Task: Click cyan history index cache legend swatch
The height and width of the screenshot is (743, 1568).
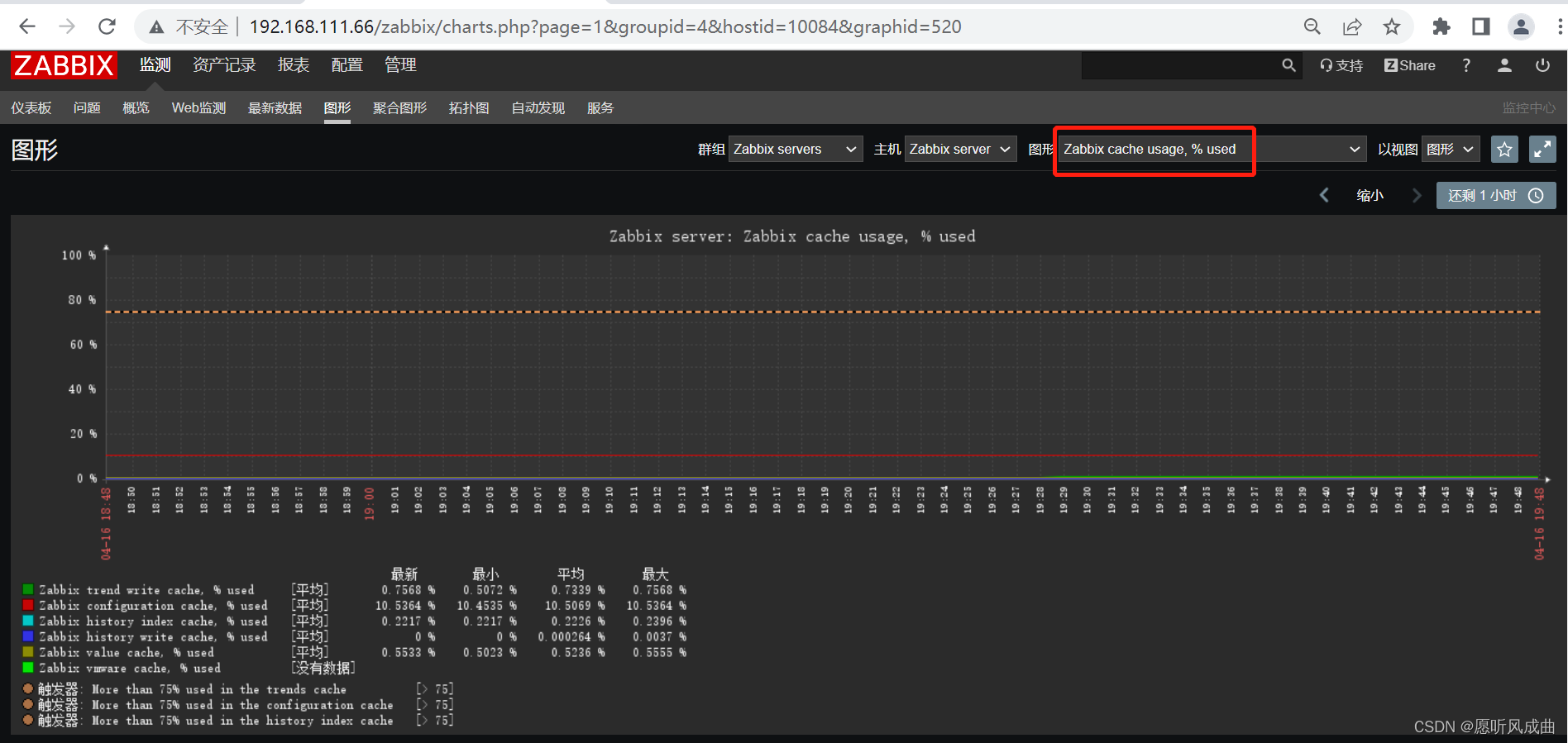Action: pyautogui.click(x=28, y=621)
